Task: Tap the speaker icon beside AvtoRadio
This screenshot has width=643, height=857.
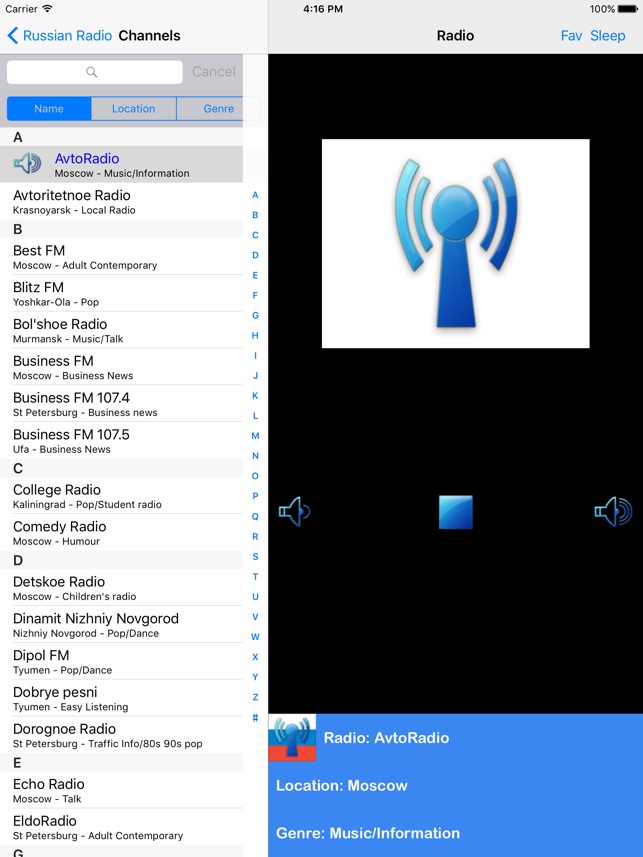Action: point(28,164)
